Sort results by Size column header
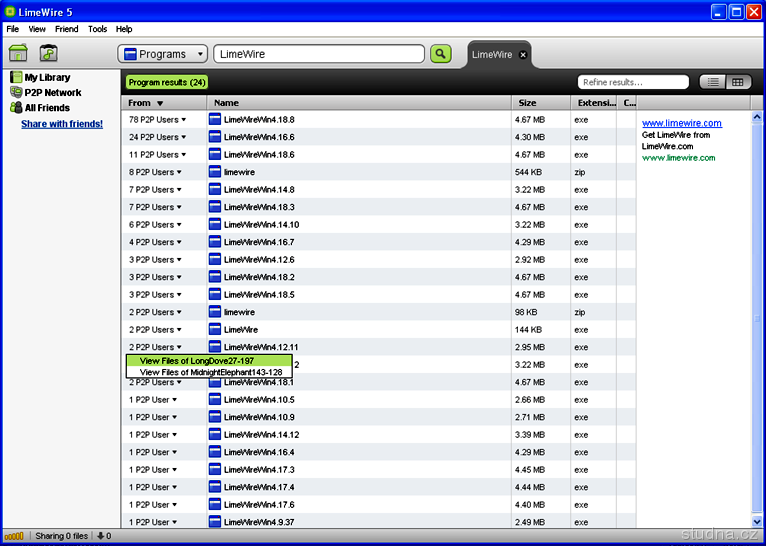Image resolution: width=766 pixels, height=546 pixels. [x=541, y=103]
